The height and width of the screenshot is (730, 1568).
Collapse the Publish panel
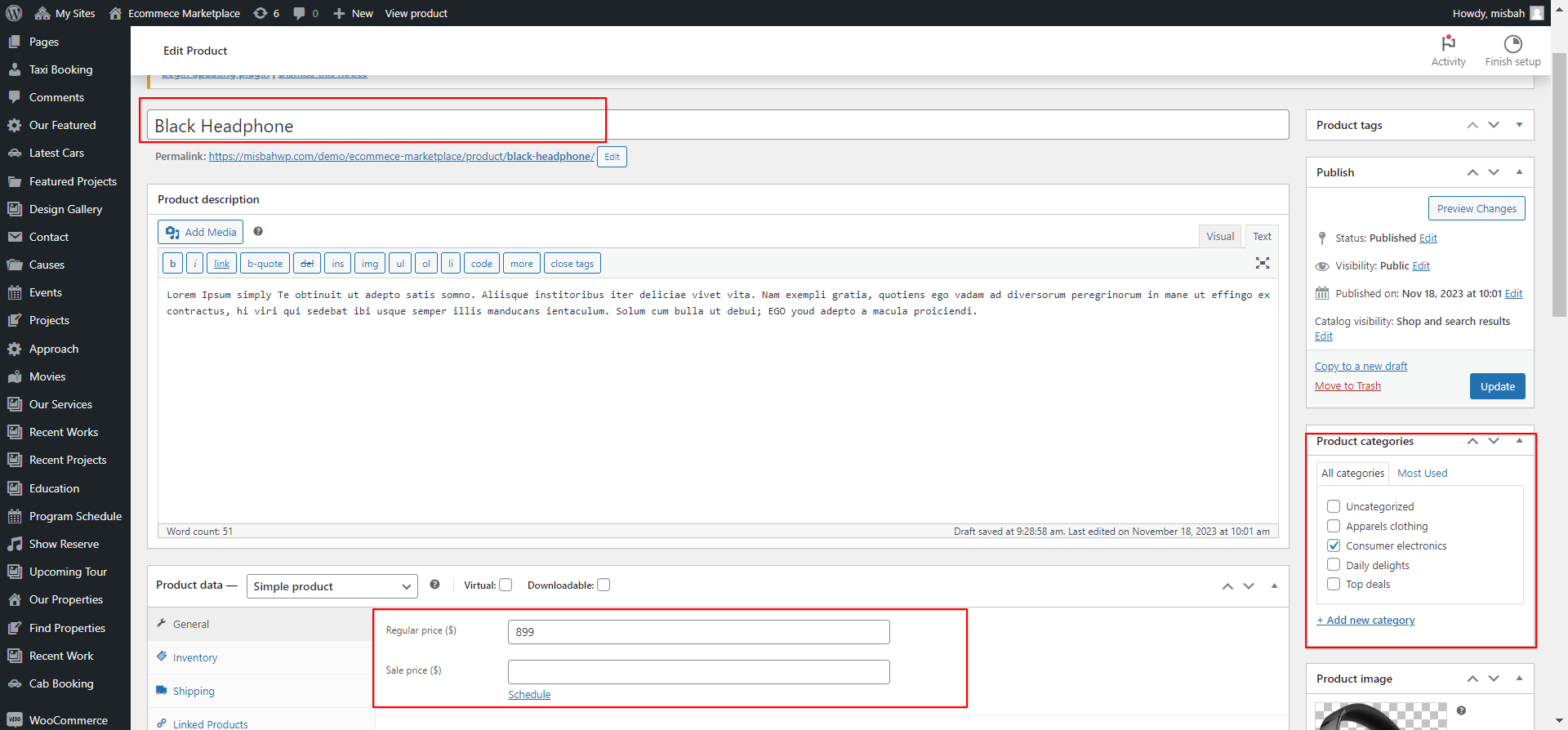(x=1519, y=172)
